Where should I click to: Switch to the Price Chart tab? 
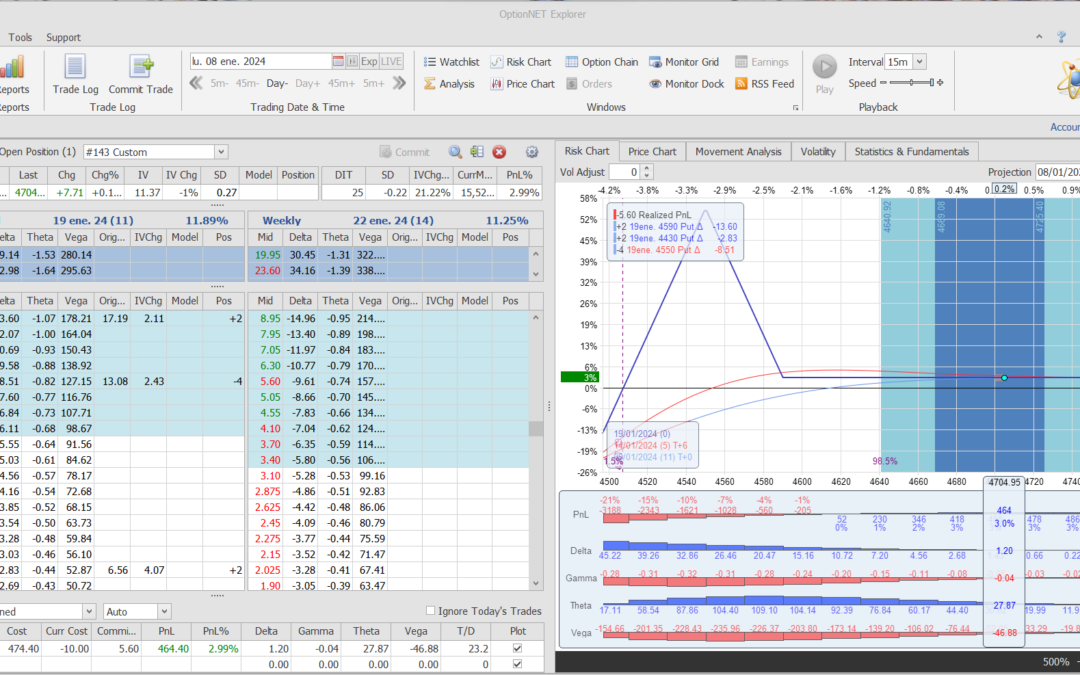(x=652, y=151)
